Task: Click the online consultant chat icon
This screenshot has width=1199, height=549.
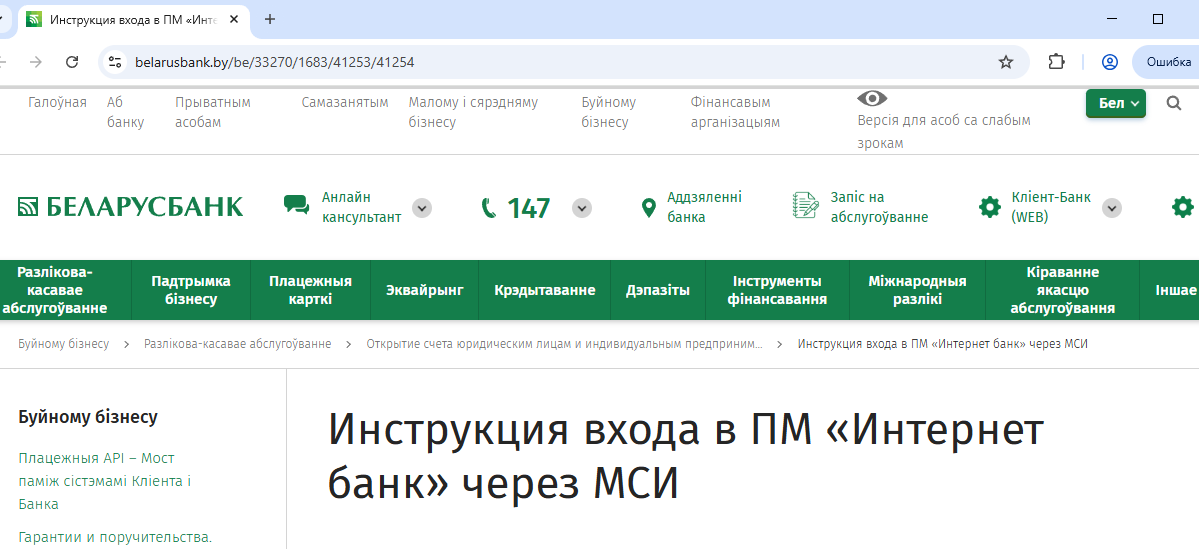Action: pyautogui.click(x=296, y=205)
